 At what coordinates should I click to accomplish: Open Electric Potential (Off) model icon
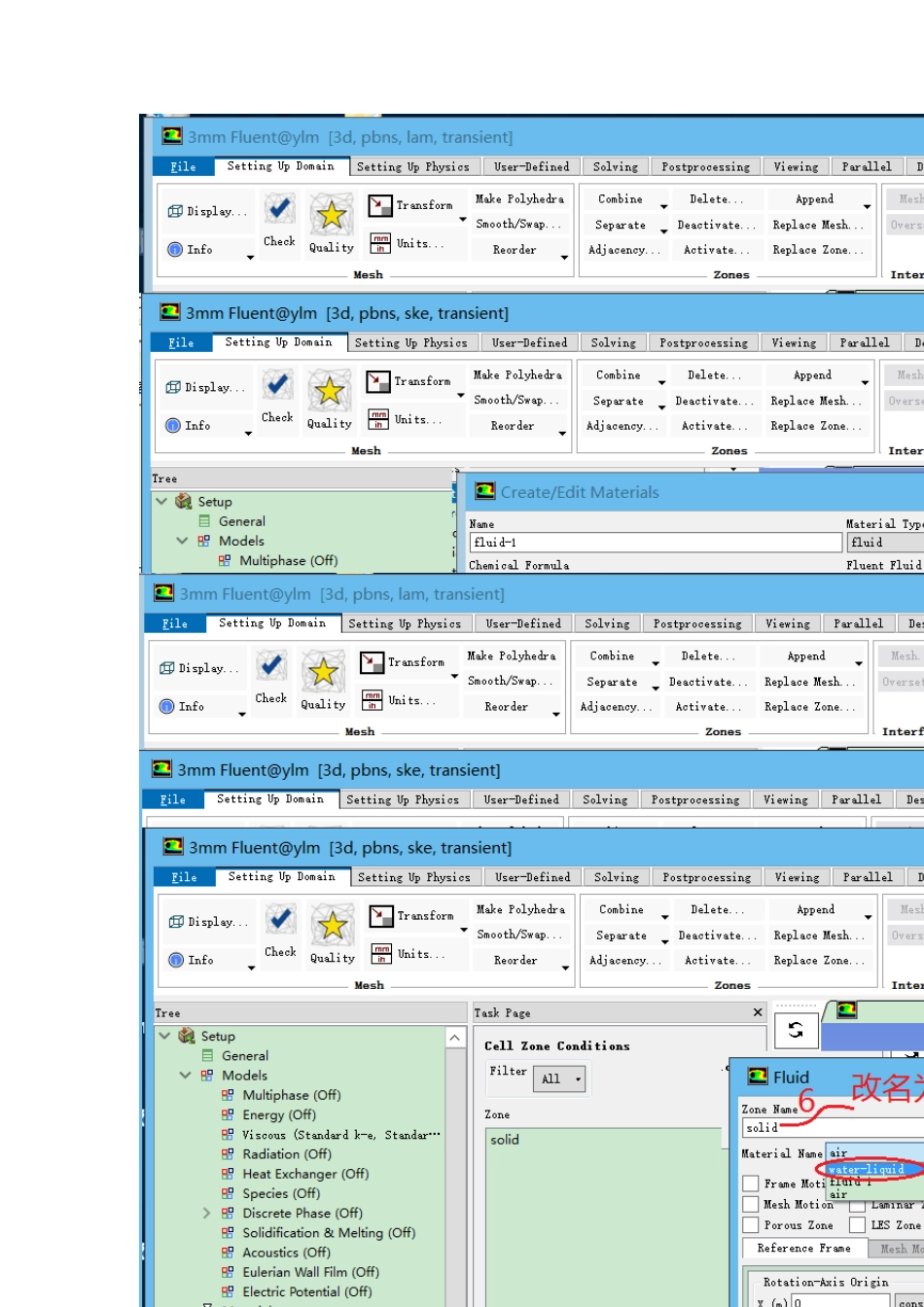pyautogui.click(x=228, y=1291)
